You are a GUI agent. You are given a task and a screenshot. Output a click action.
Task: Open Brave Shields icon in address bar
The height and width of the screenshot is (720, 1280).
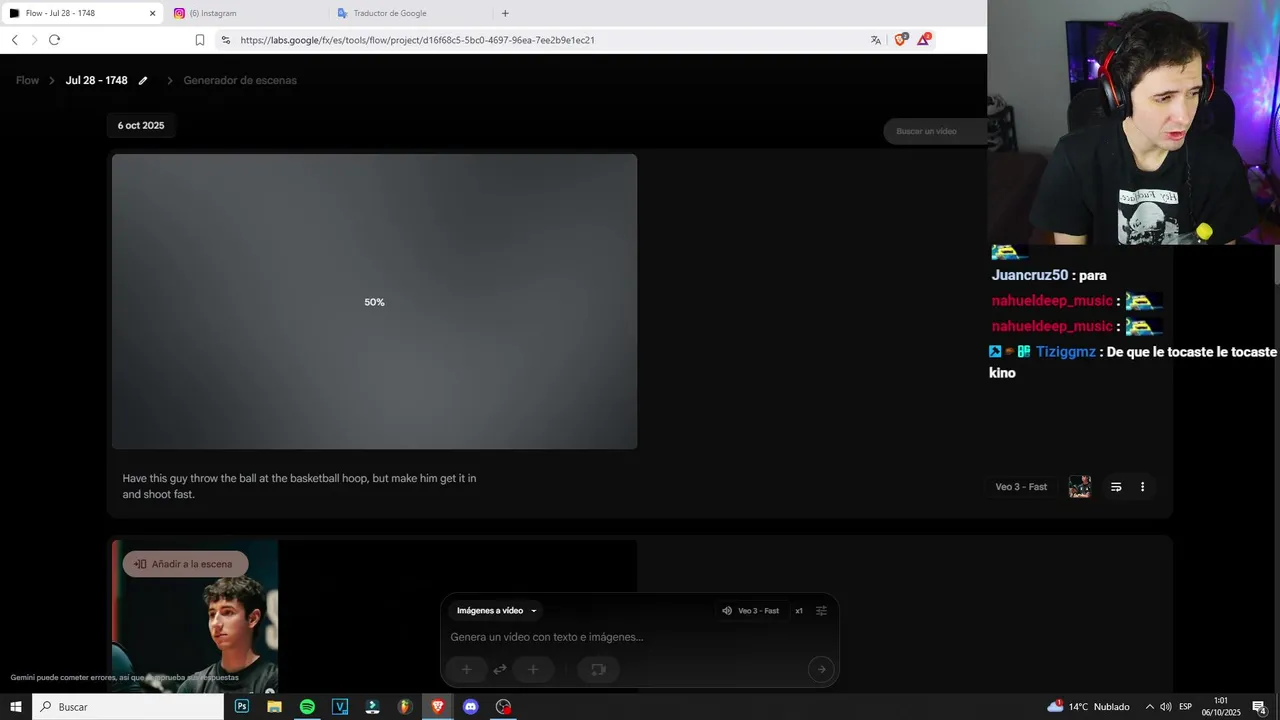(900, 40)
